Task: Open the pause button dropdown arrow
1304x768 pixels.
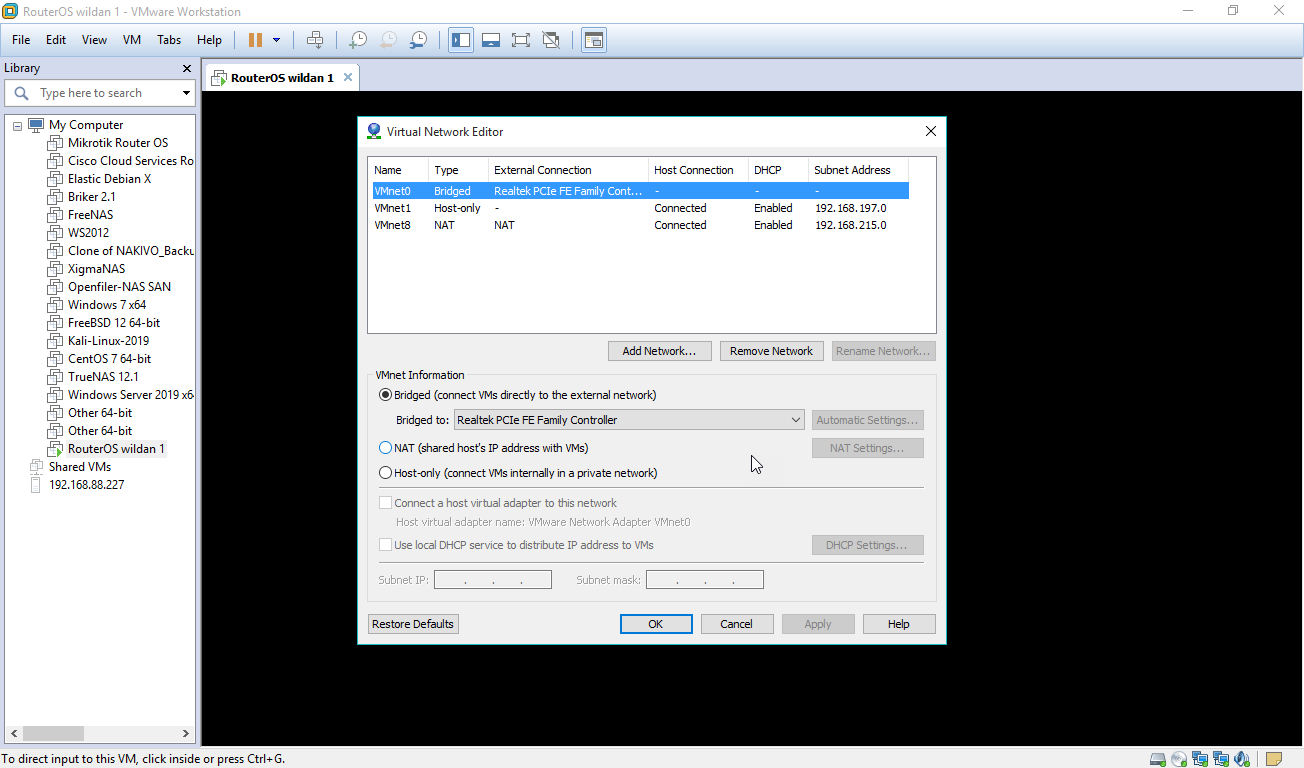Action: coord(276,39)
